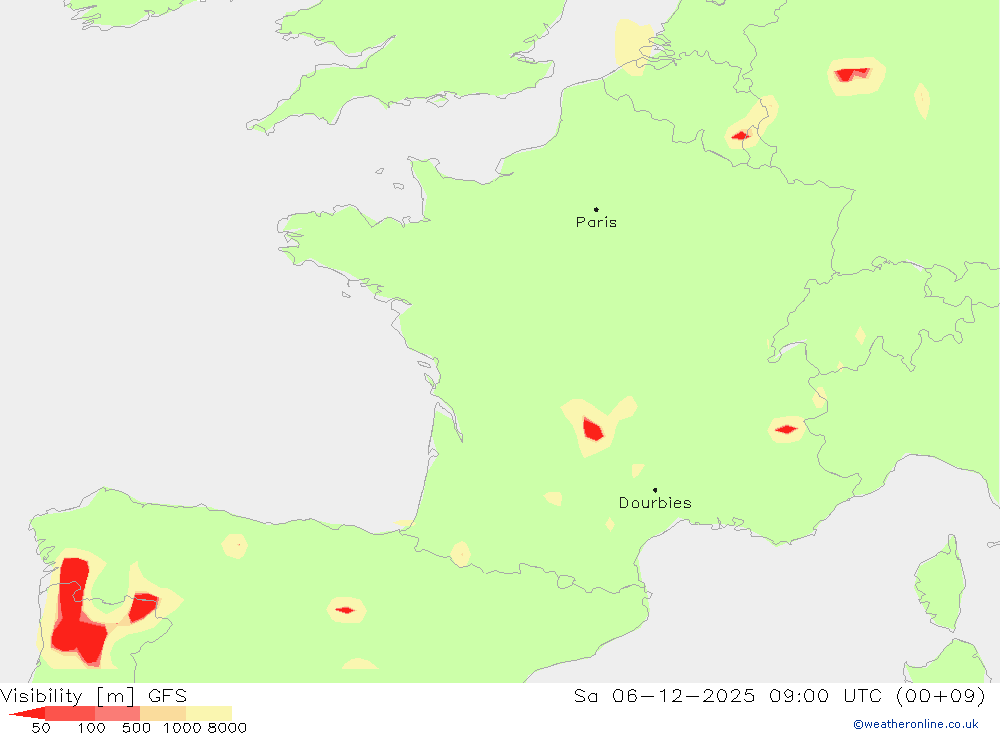Click the Dourbies location dot marker

click(655, 490)
